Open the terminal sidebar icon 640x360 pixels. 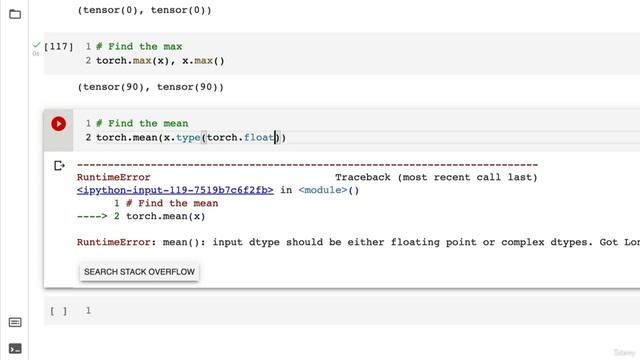(x=15, y=349)
